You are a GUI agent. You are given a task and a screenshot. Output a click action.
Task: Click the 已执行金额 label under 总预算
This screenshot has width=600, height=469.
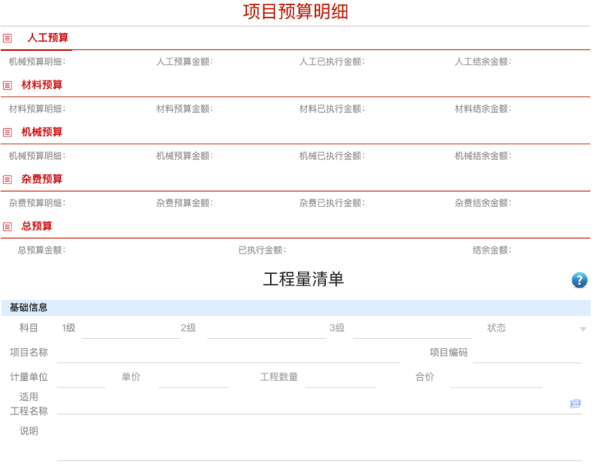[262, 250]
